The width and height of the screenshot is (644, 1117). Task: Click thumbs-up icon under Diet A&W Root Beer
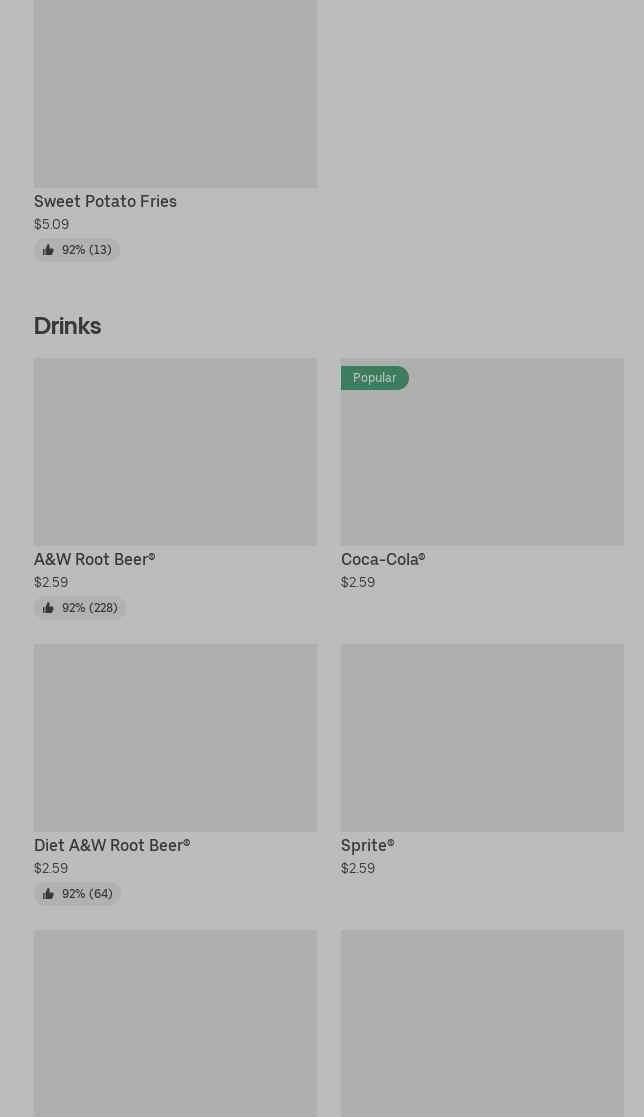point(48,894)
